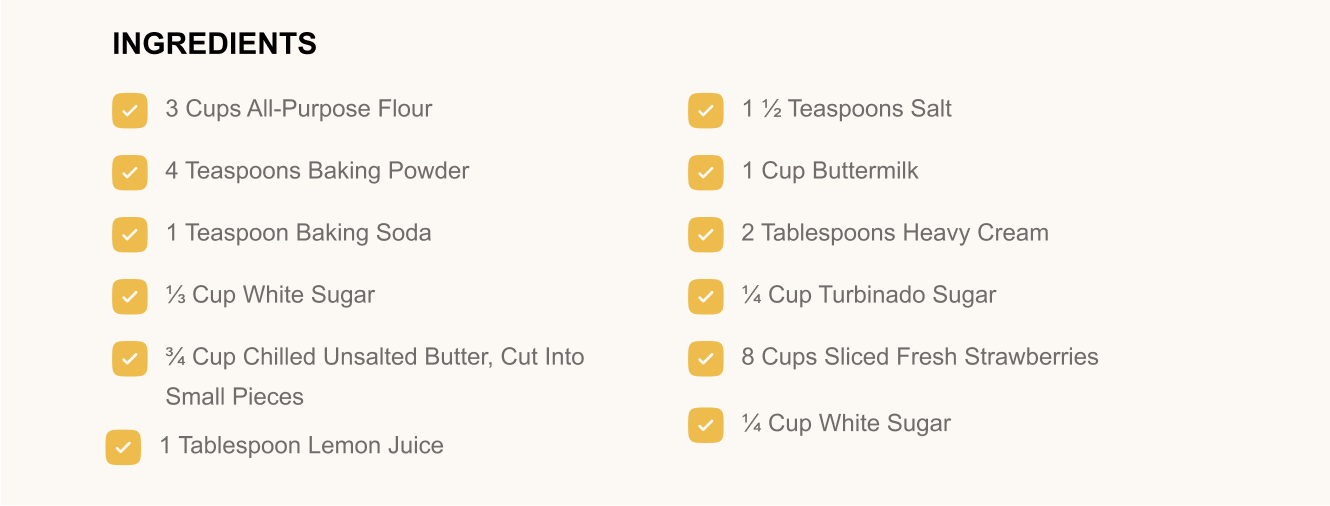
Task: Uncheck the Chilled Unsalted Butter checkbox
Action: tap(130, 359)
